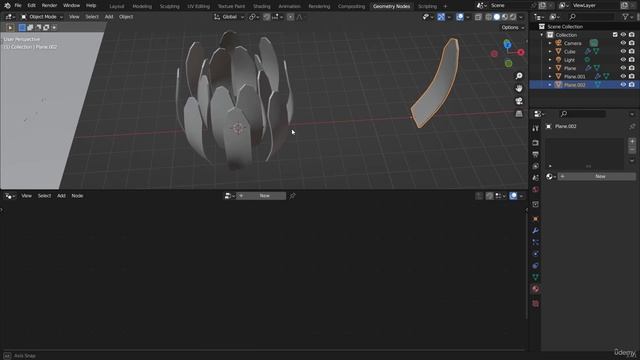Open outliner filter dropdown
640x360 pixels.
[627, 17]
